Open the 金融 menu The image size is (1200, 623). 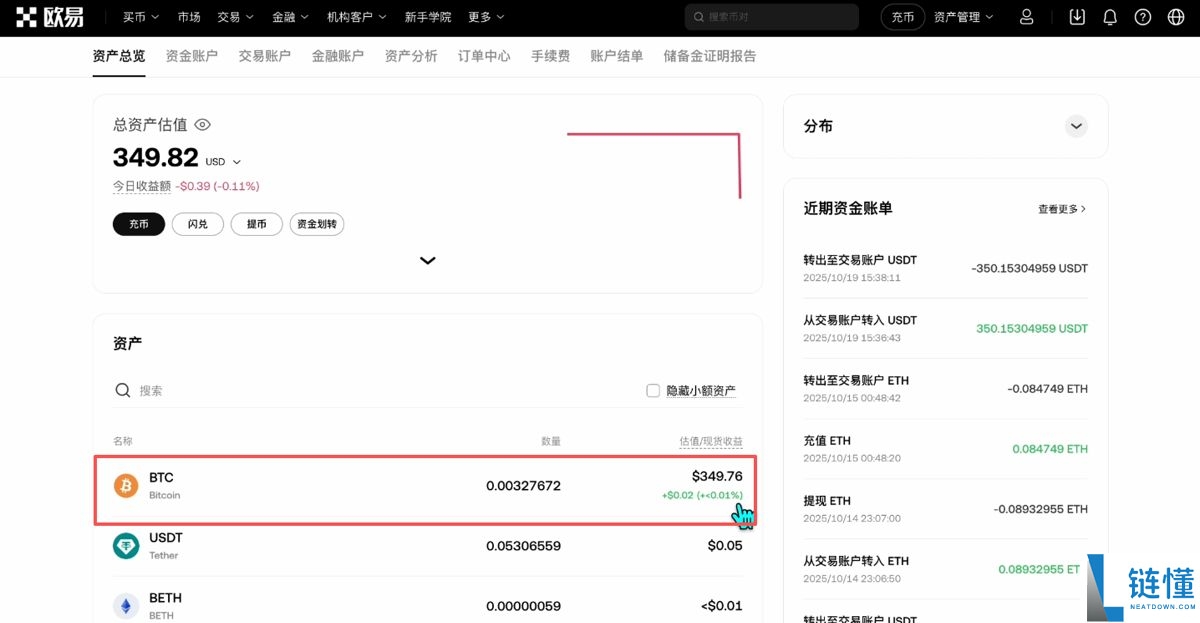tap(289, 16)
